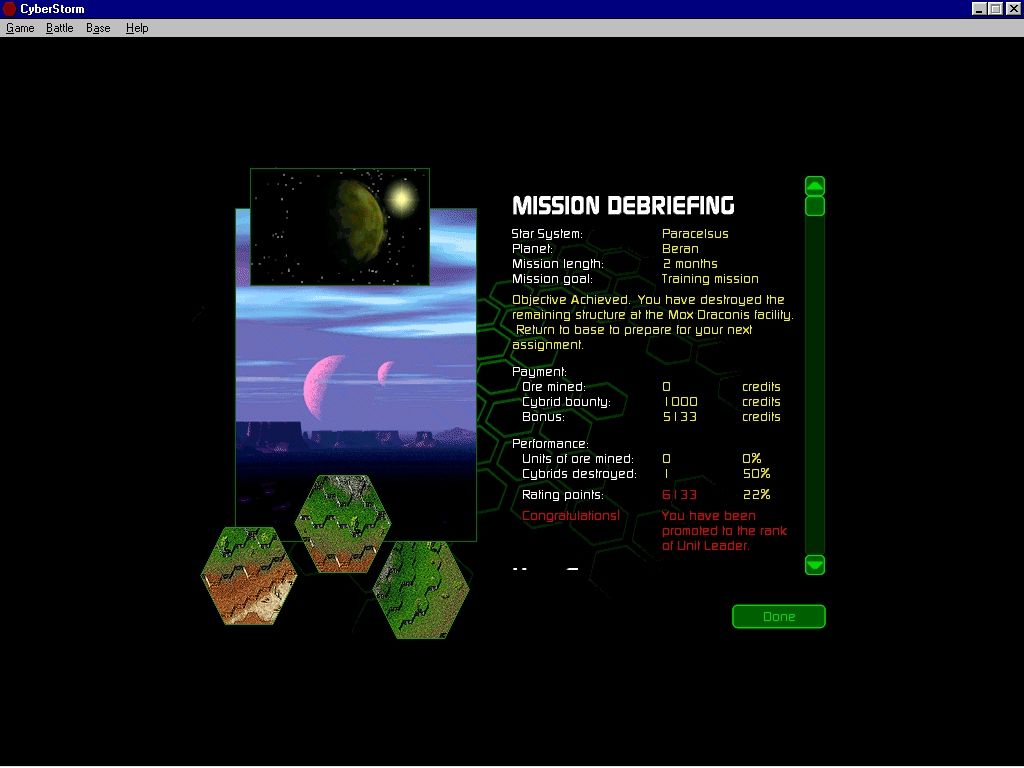Click the scroll-down arrow on the debriefing panel
1024x768 pixels.
point(814,566)
